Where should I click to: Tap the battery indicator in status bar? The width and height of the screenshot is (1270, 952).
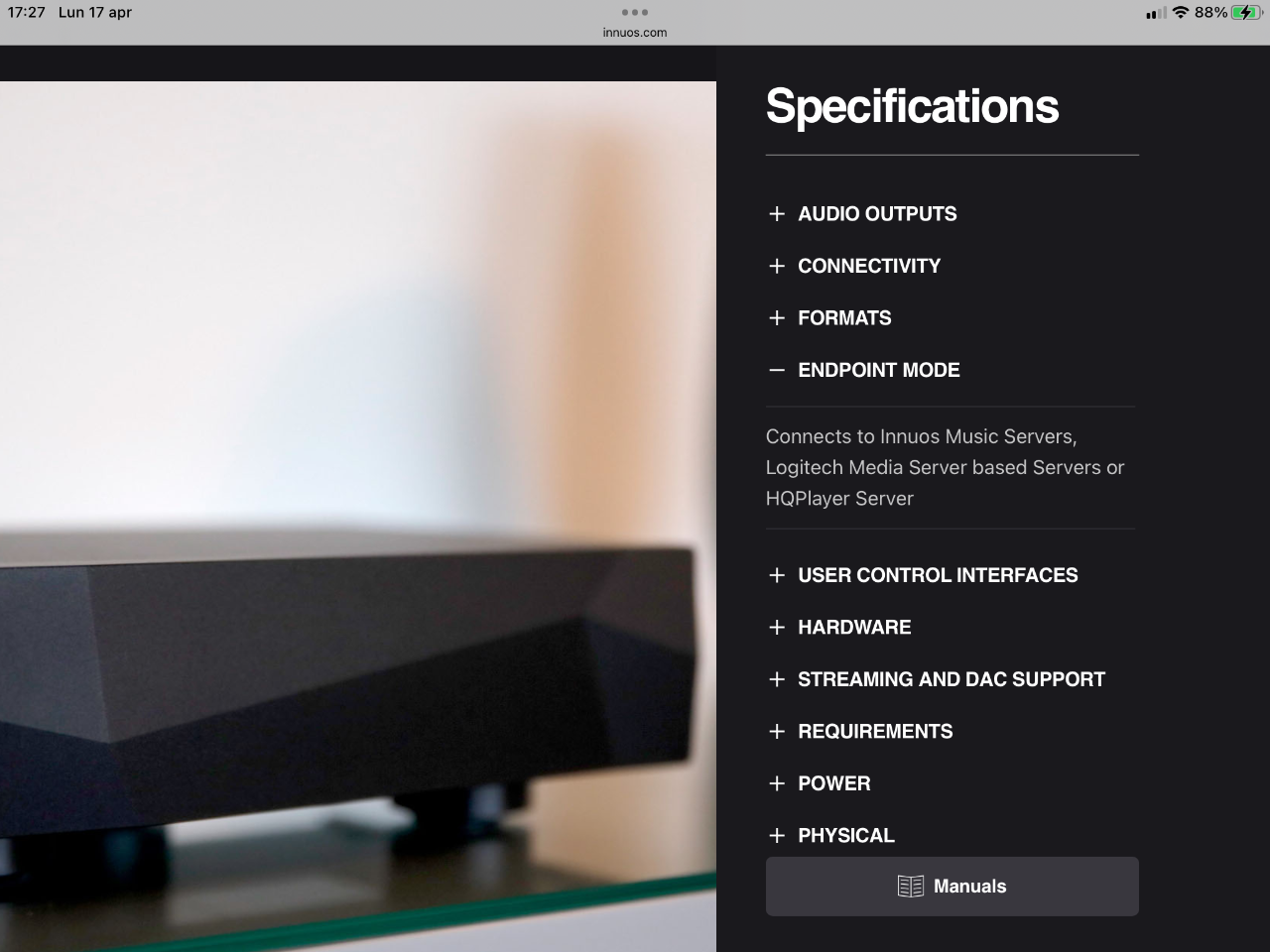[1245, 13]
